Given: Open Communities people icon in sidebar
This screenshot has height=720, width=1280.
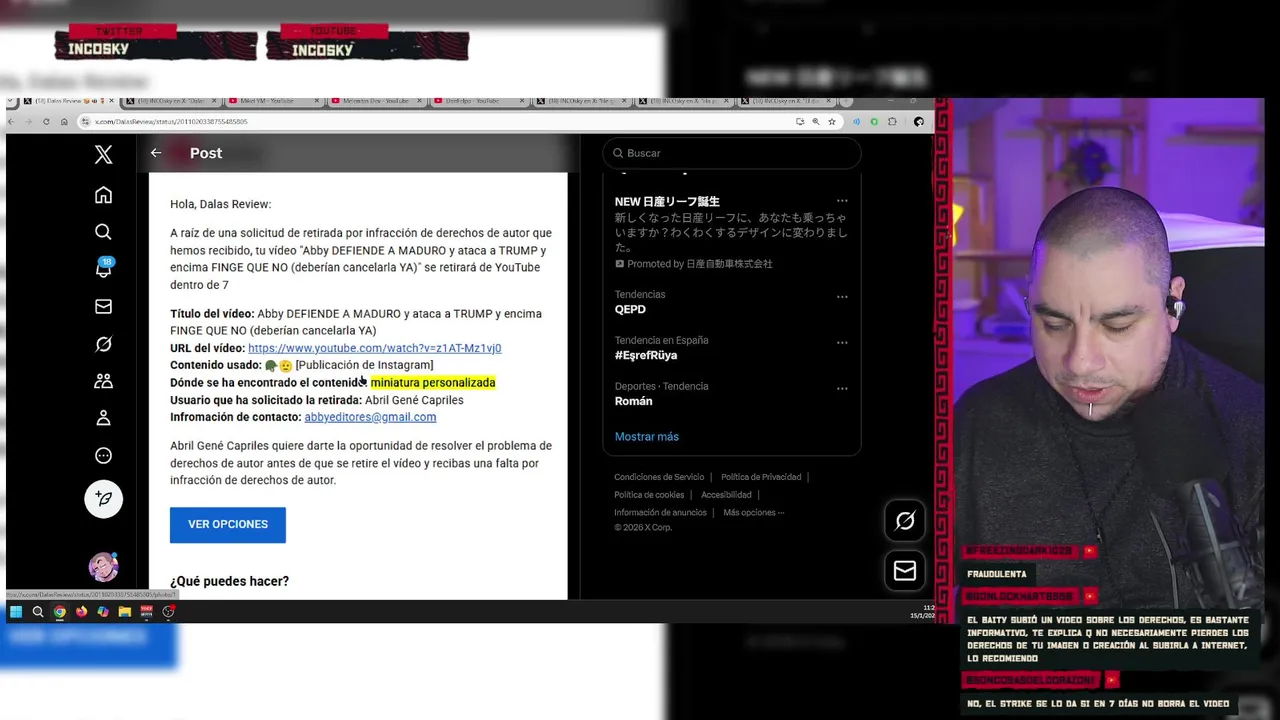Looking at the screenshot, I should point(103,381).
